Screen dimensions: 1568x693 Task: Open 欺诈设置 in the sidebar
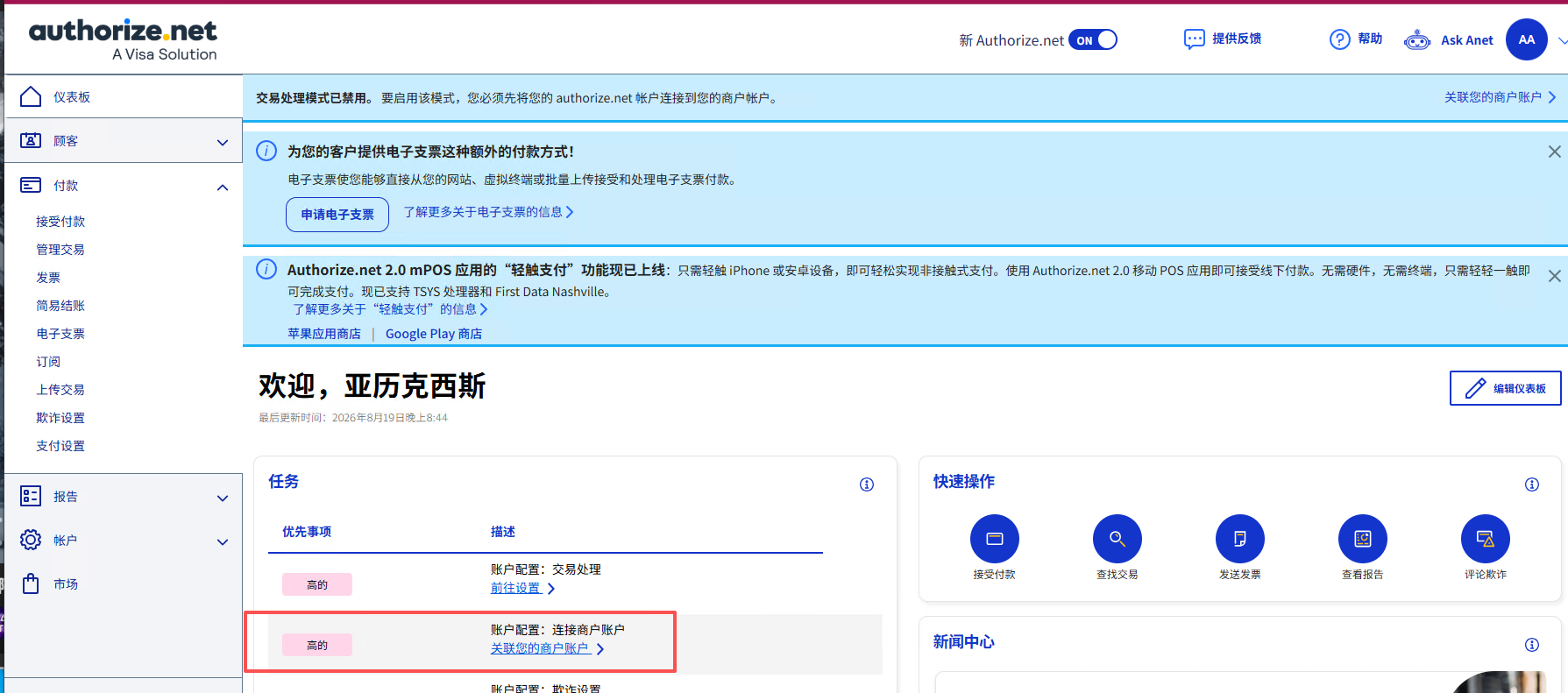[60, 418]
